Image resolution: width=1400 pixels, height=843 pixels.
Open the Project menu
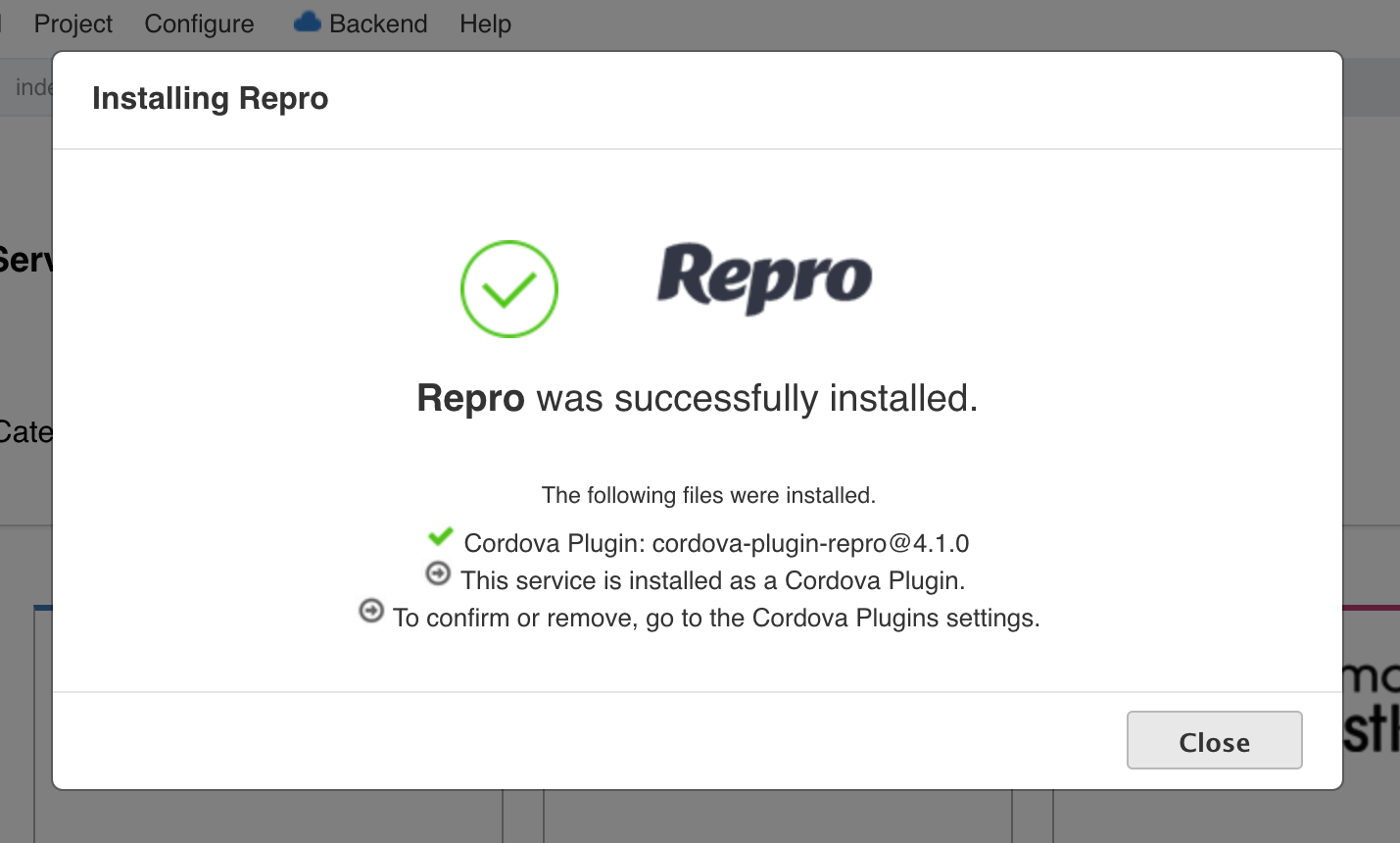click(73, 24)
